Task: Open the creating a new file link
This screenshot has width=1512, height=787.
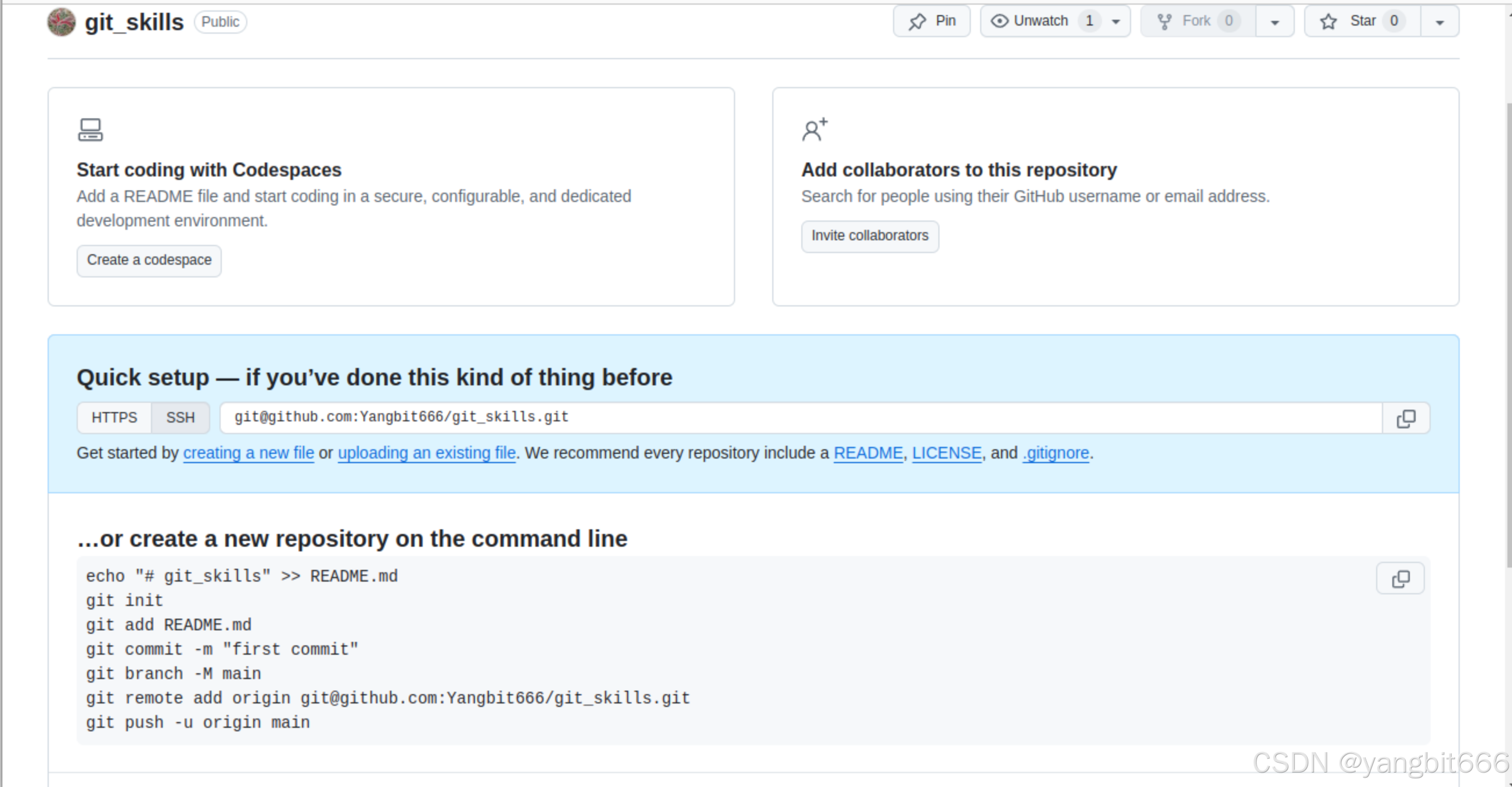Action: [249, 453]
